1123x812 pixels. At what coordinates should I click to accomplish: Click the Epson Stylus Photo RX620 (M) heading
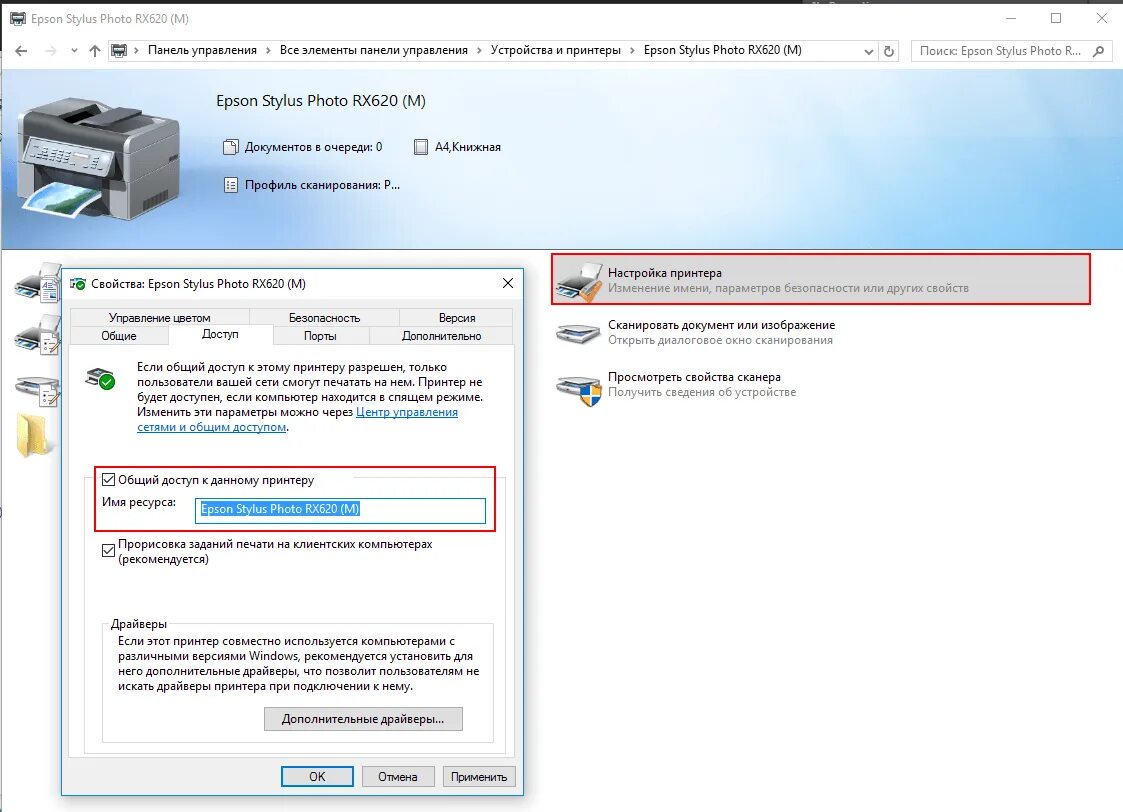321,101
